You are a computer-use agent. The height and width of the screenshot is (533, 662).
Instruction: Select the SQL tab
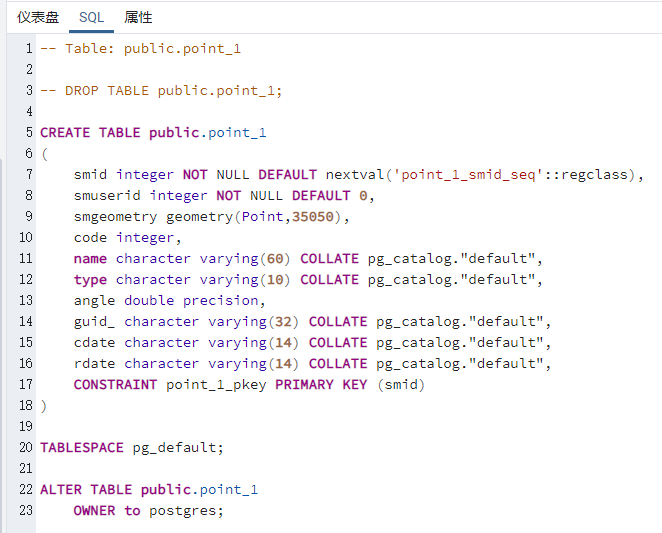91,17
